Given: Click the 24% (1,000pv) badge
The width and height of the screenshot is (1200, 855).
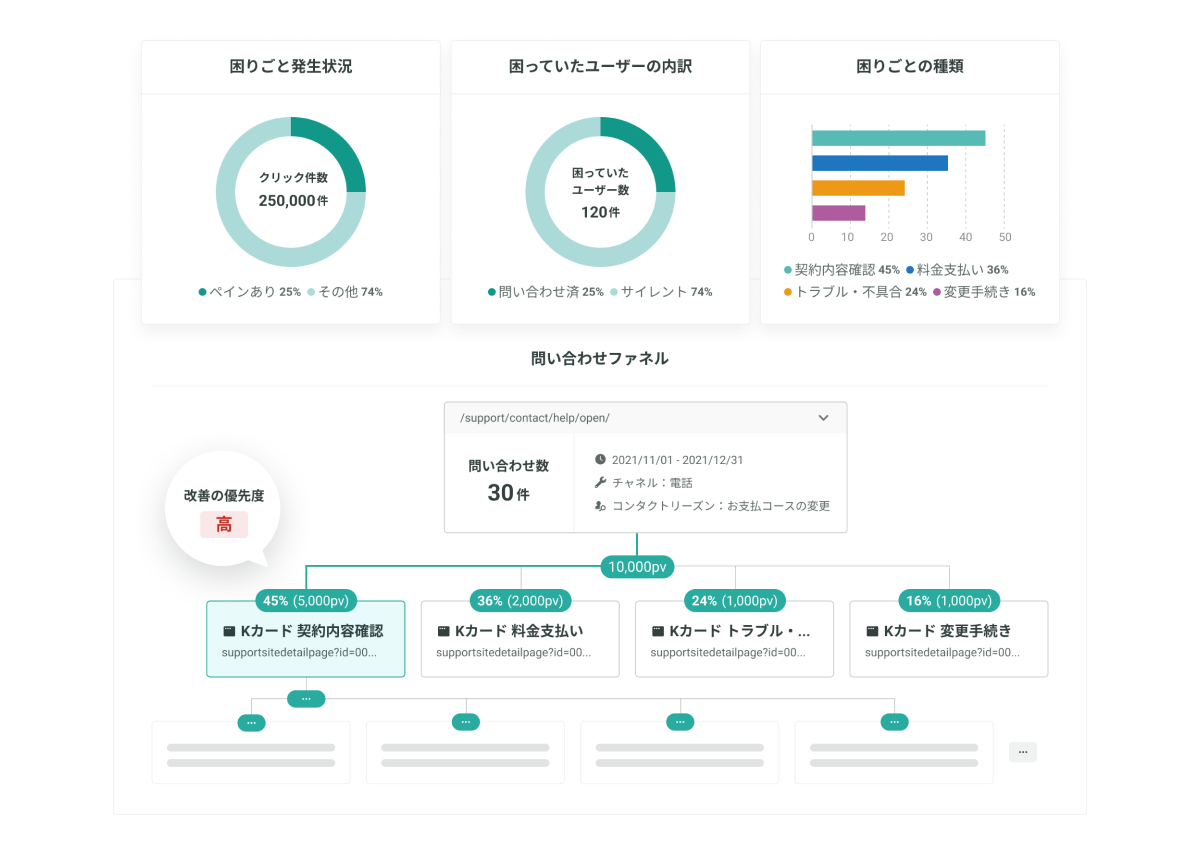Looking at the screenshot, I should tap(734, 601).
